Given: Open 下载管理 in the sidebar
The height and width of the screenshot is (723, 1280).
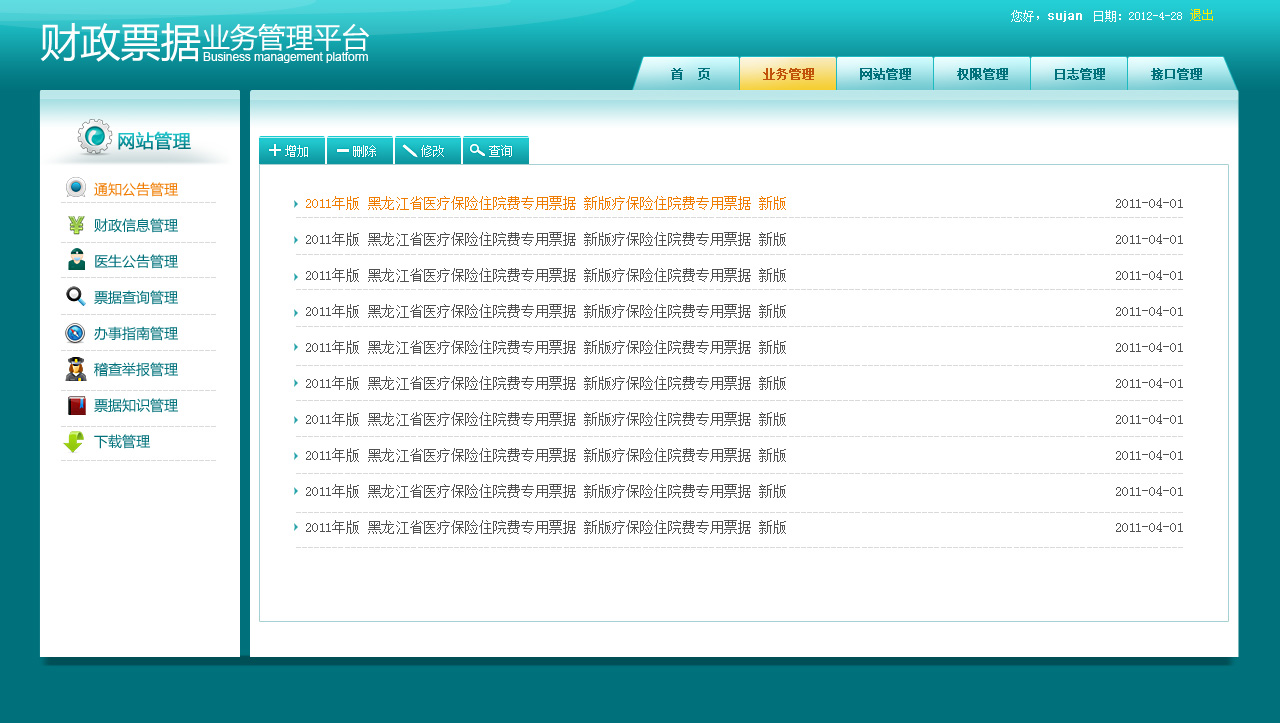Looking at the screenshot, I should tap(122, 441).
